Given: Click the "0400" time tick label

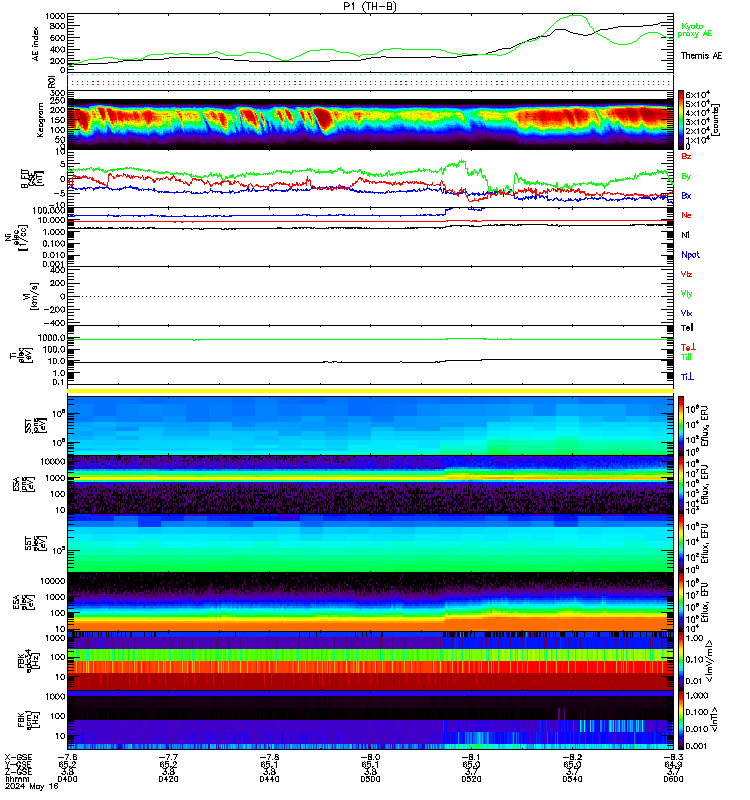Looking at the screenshot, I should tap(67, 779).
